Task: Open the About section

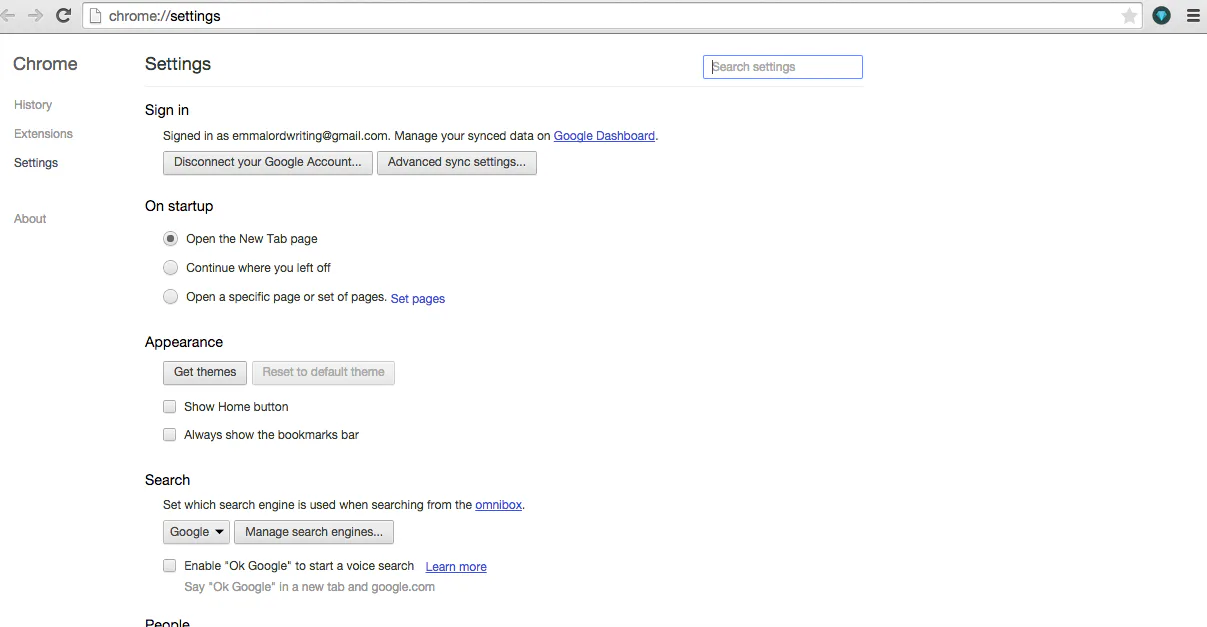Action: (x=30, y=218)
